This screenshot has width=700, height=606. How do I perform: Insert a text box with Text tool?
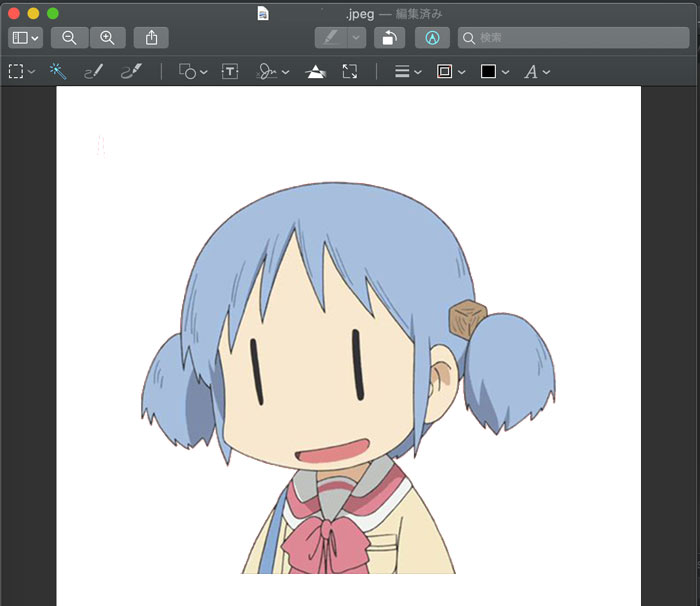pyautogui.click(x=230, y=72)
